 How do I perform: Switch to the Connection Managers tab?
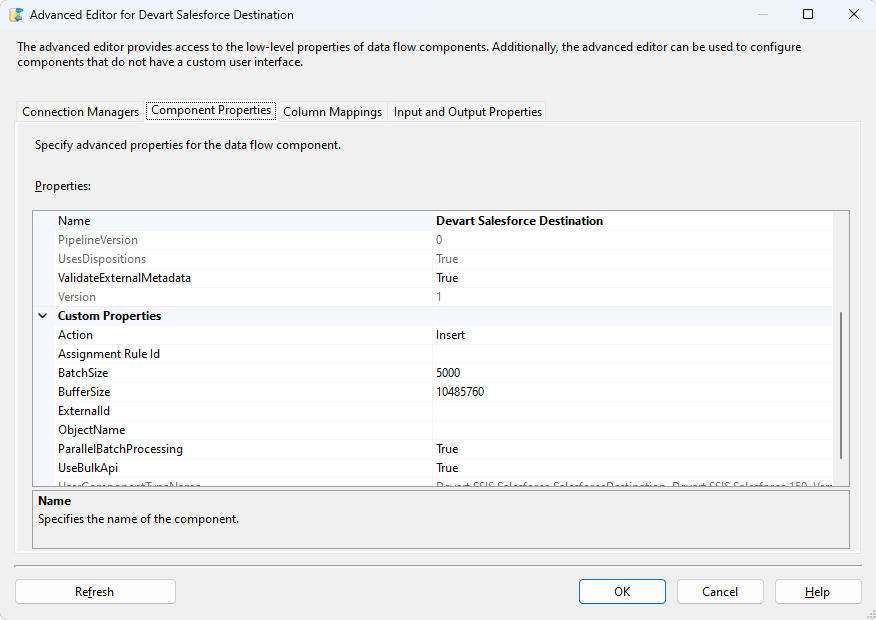(x=81, y=112)
